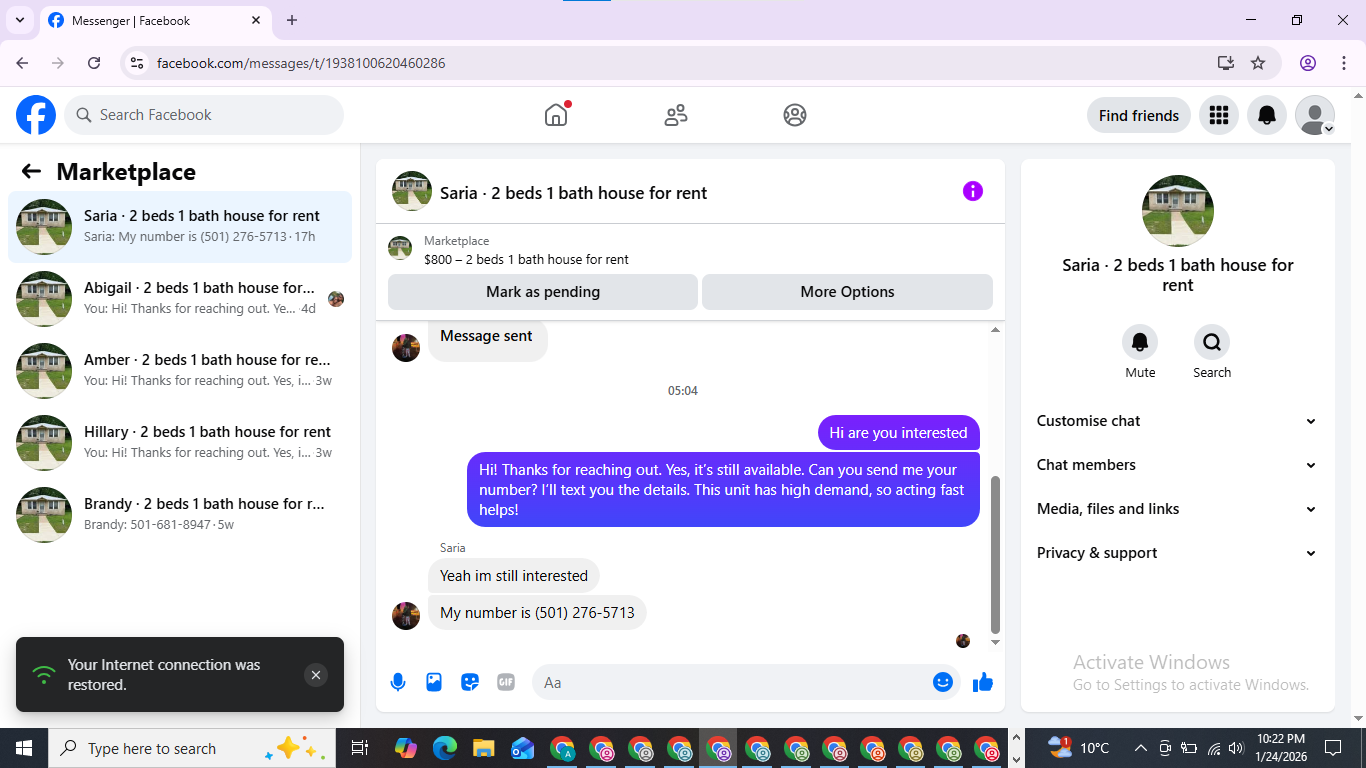
Task: Click the chat scrollbar thumb
Action: pyautogui.click(x=995, y=555)
